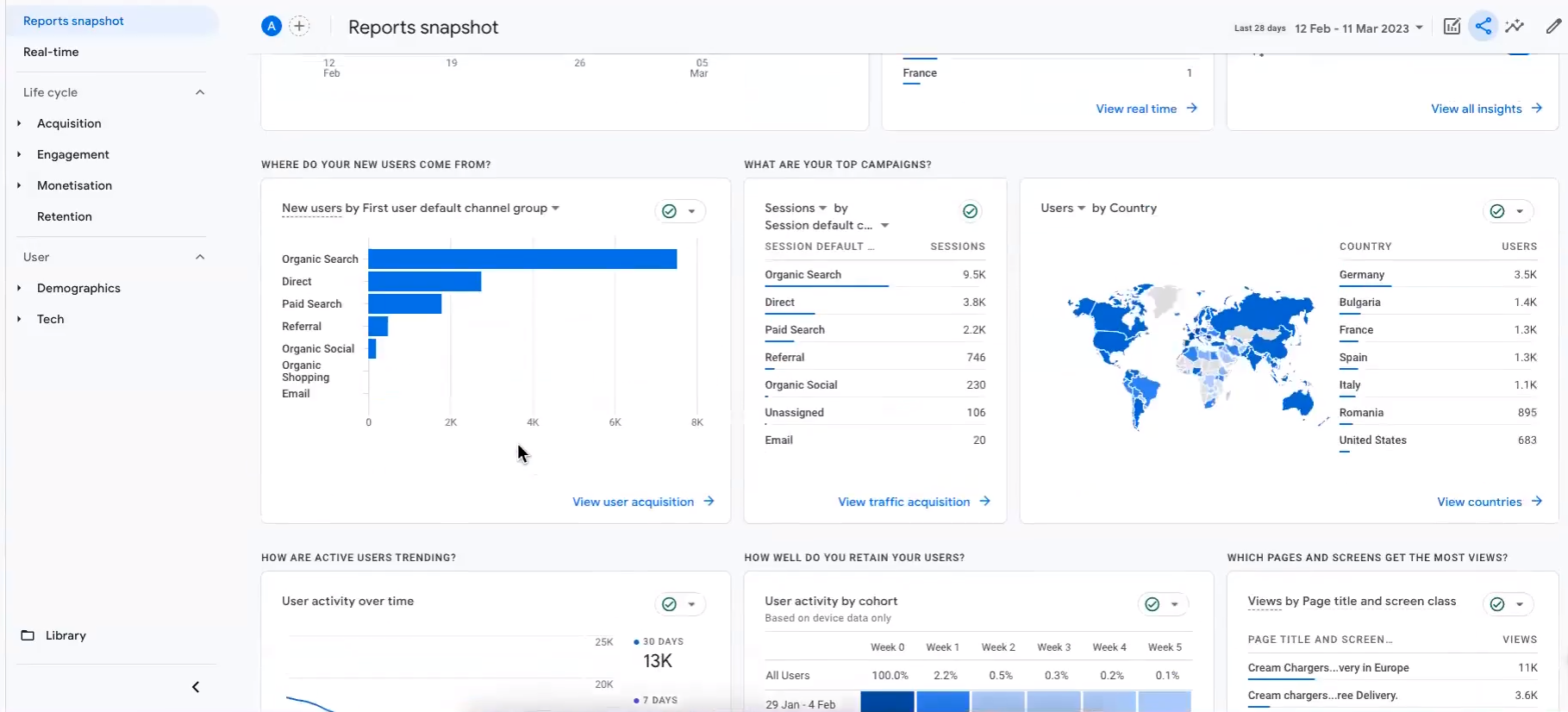
Task: Collapse the sidebar with the left chevron
Action: point(196,687)
